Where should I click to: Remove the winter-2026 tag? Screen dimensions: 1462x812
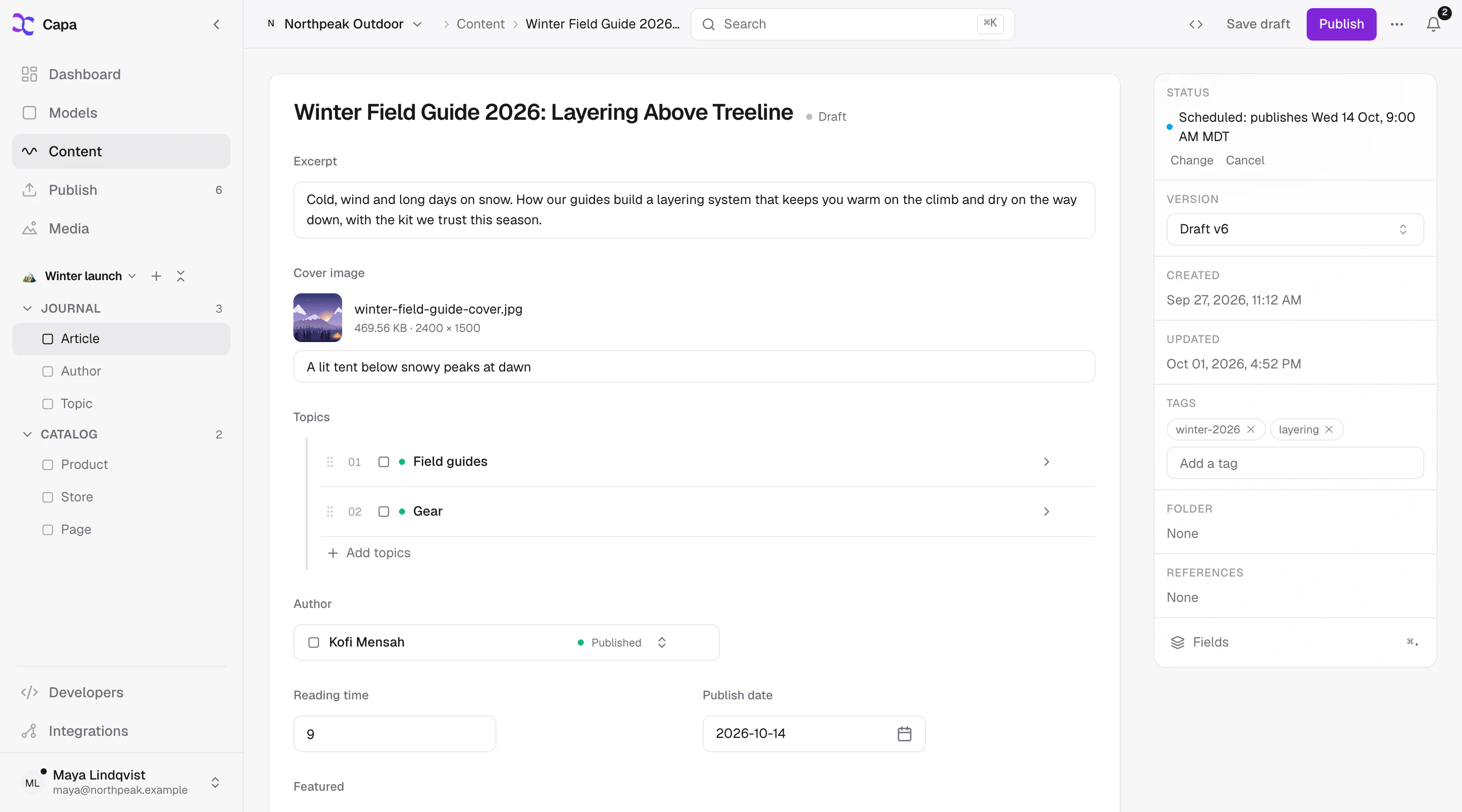tap(1251, 429)
